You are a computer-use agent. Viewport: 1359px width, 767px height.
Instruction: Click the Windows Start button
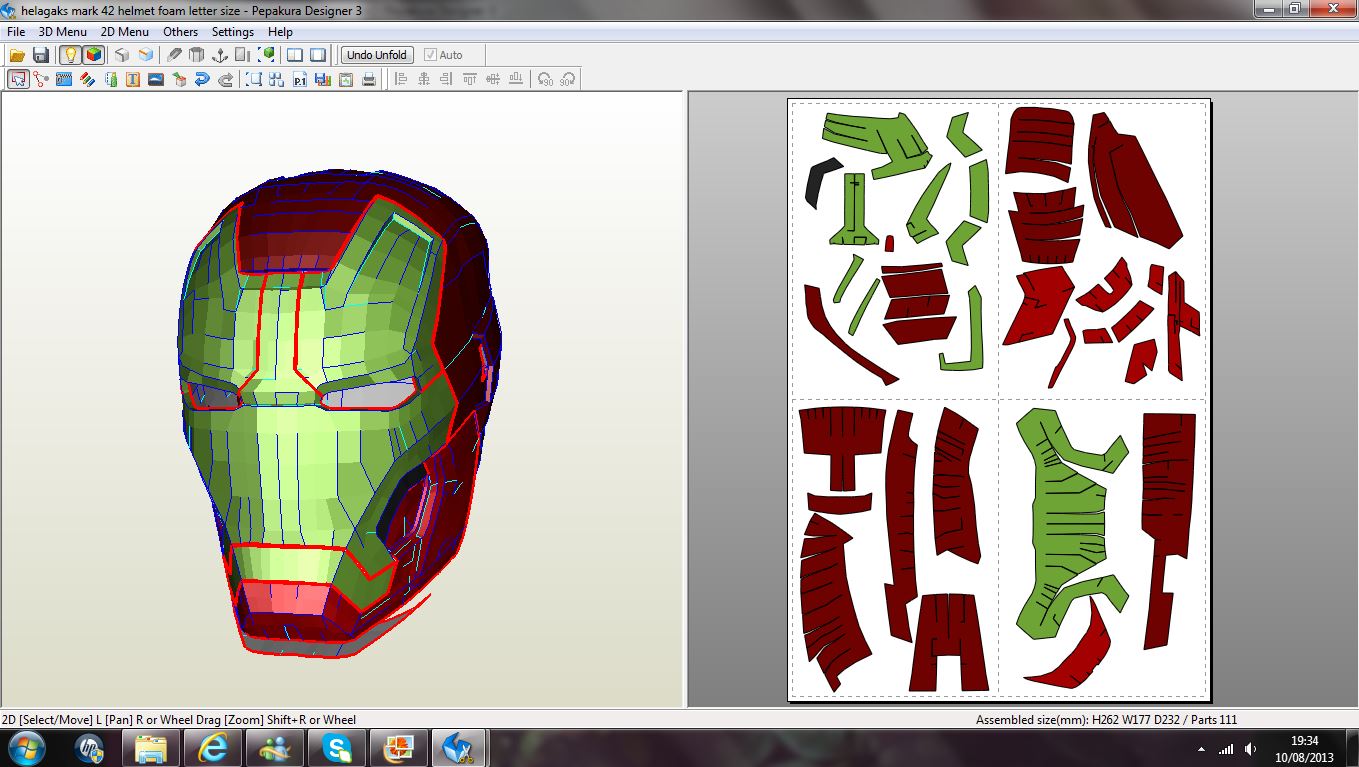[x=27, y=748]
